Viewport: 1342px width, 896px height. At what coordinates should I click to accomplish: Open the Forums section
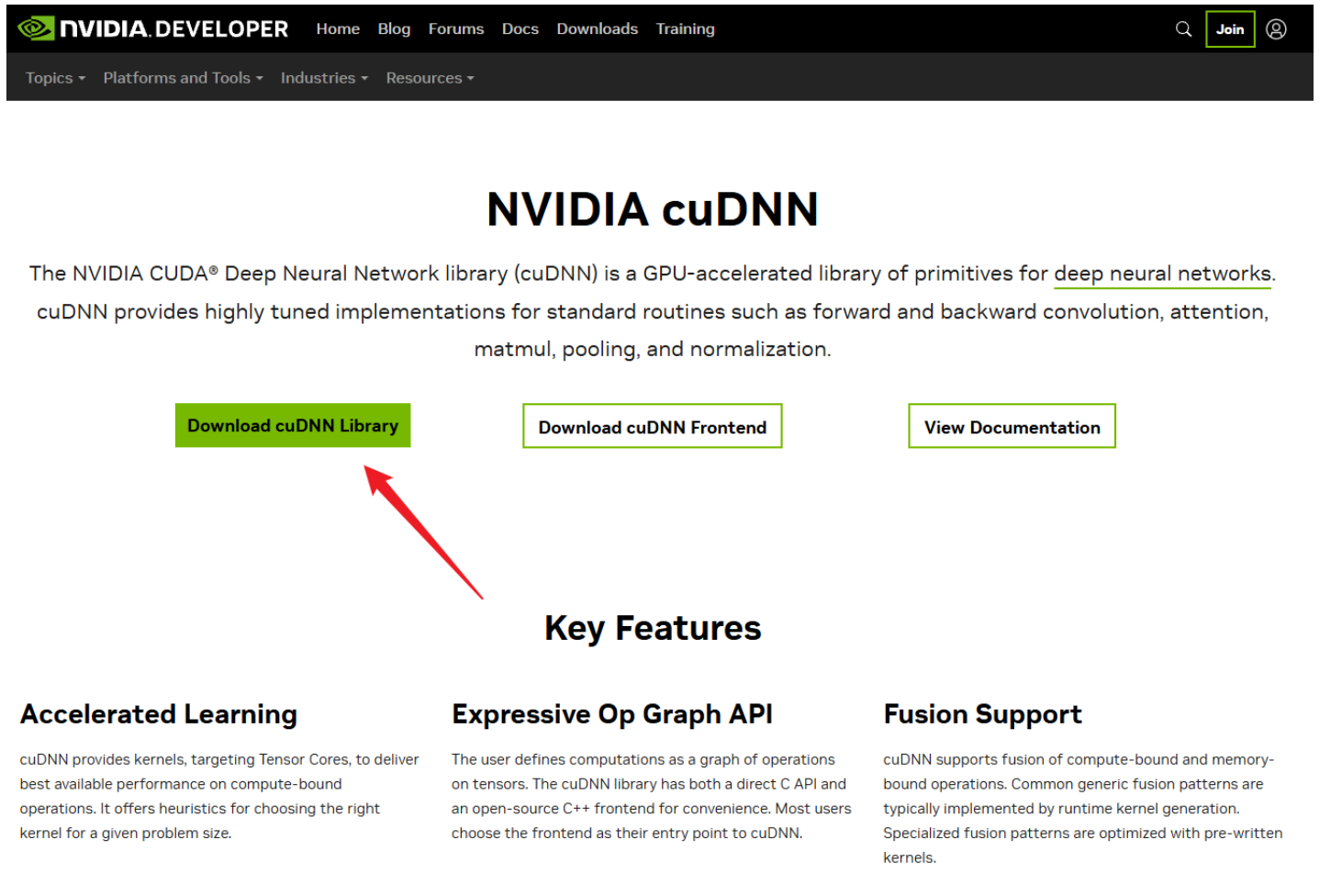455,28
